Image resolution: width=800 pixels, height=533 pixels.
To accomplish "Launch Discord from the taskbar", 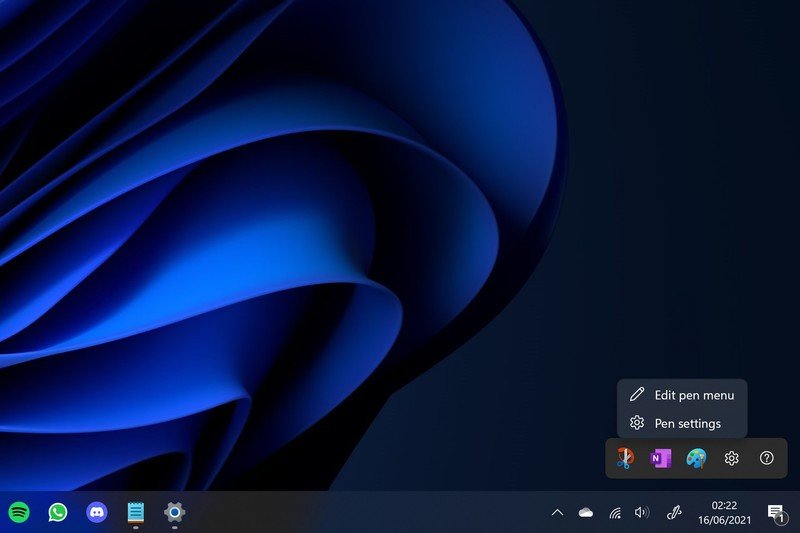I will [97, 512].
